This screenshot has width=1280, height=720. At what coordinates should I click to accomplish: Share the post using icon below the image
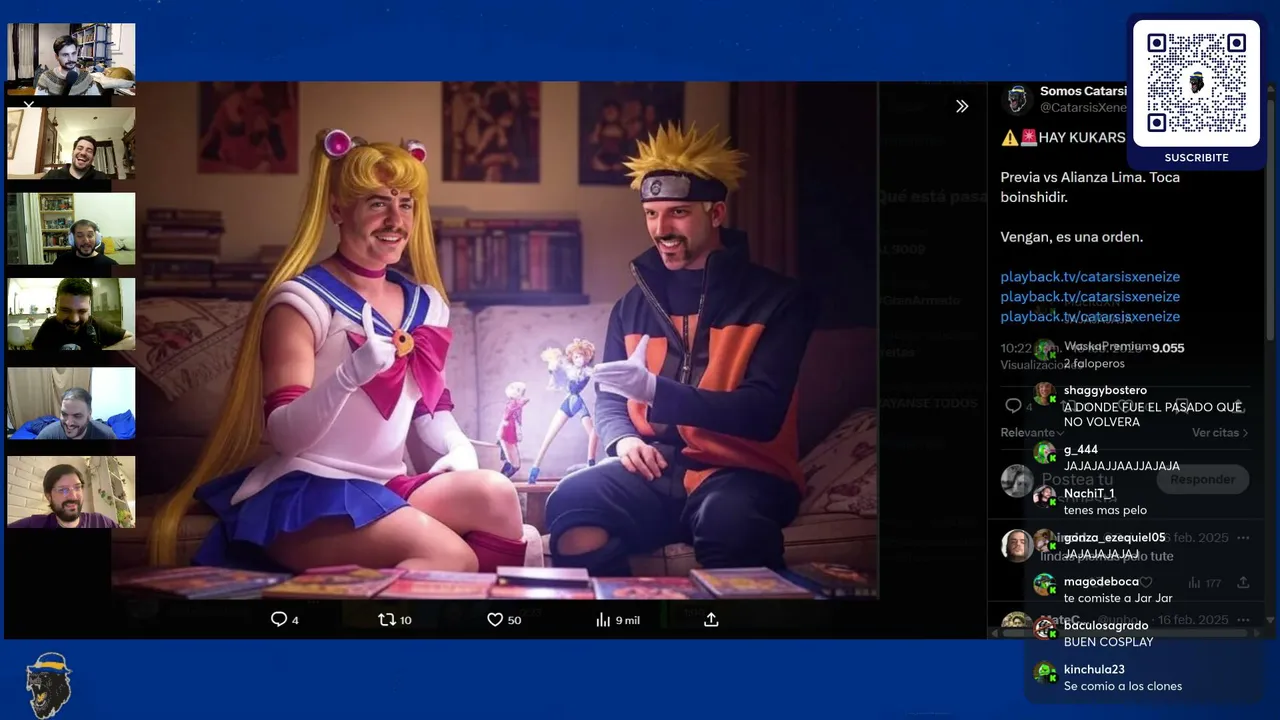tap(711, 620)
